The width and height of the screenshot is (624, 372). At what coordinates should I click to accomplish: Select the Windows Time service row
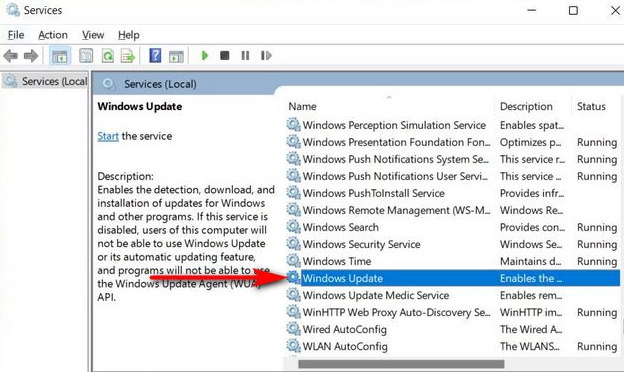click(453, 261)
